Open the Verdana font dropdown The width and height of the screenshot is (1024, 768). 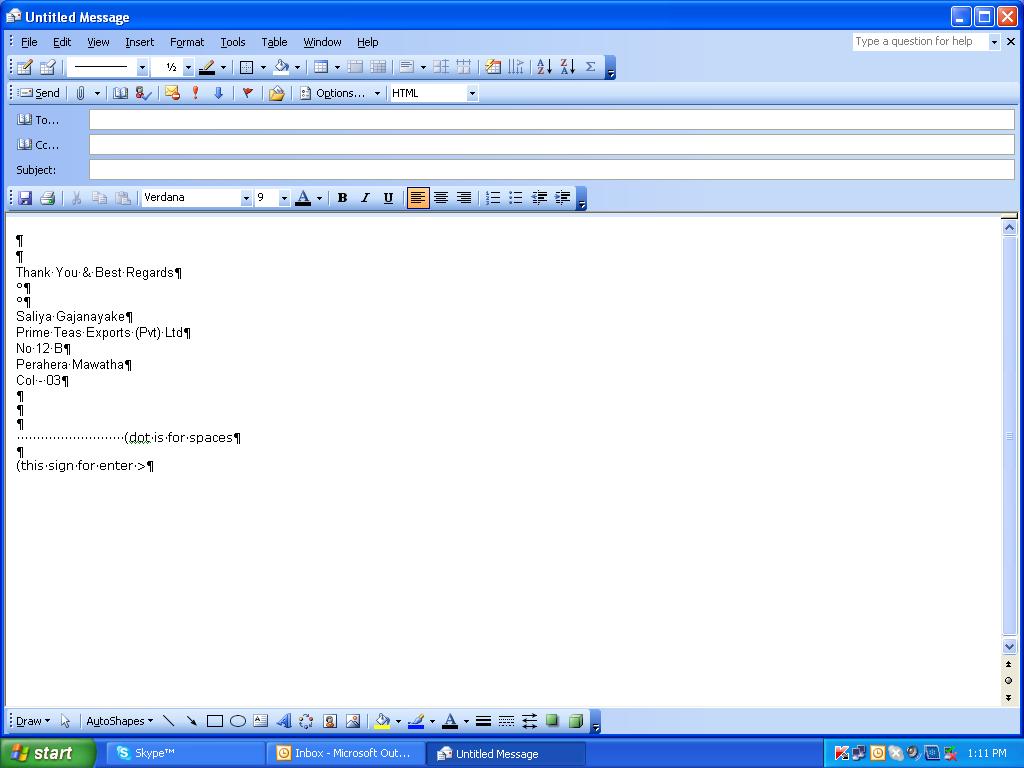click(x=246, y=198)
